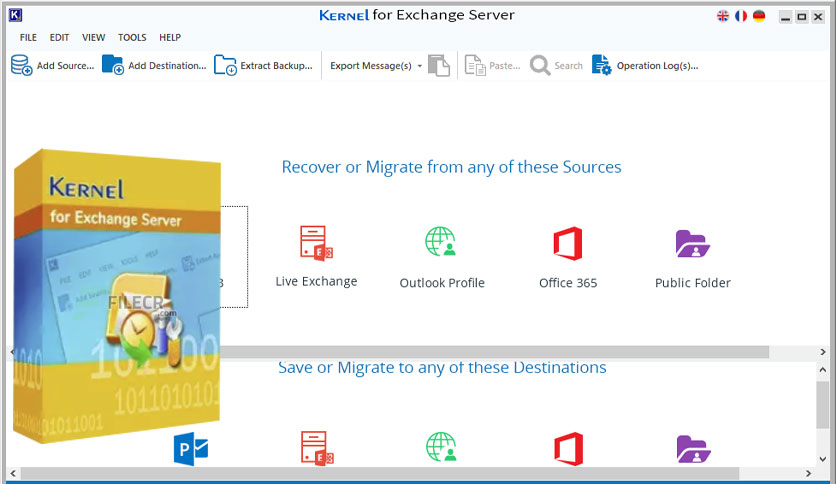Click the Operation Logs gear document icon
Viewport: 836px width, 484px height.
tap(601, 65)
